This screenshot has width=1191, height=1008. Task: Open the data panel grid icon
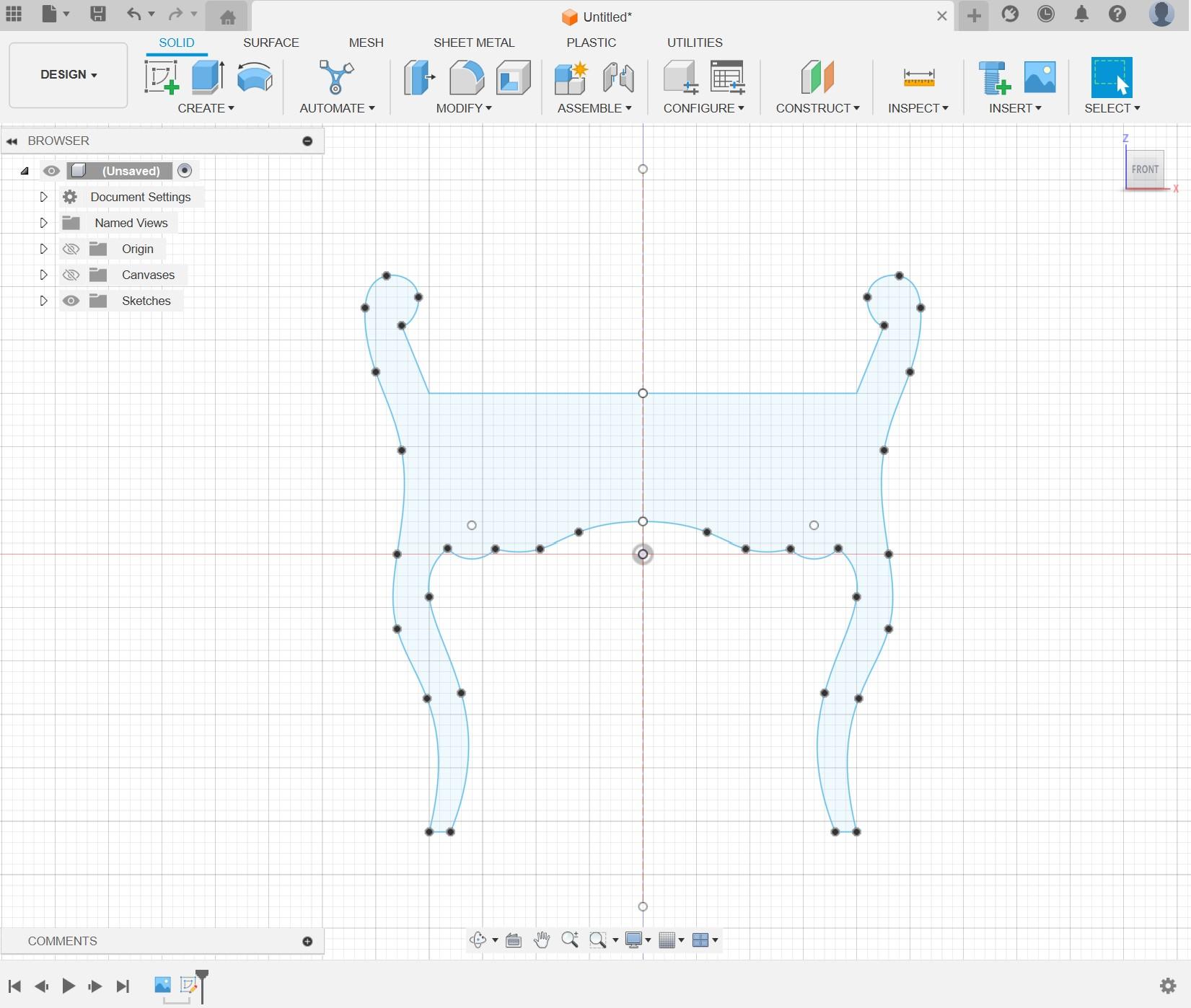(14, 14)
